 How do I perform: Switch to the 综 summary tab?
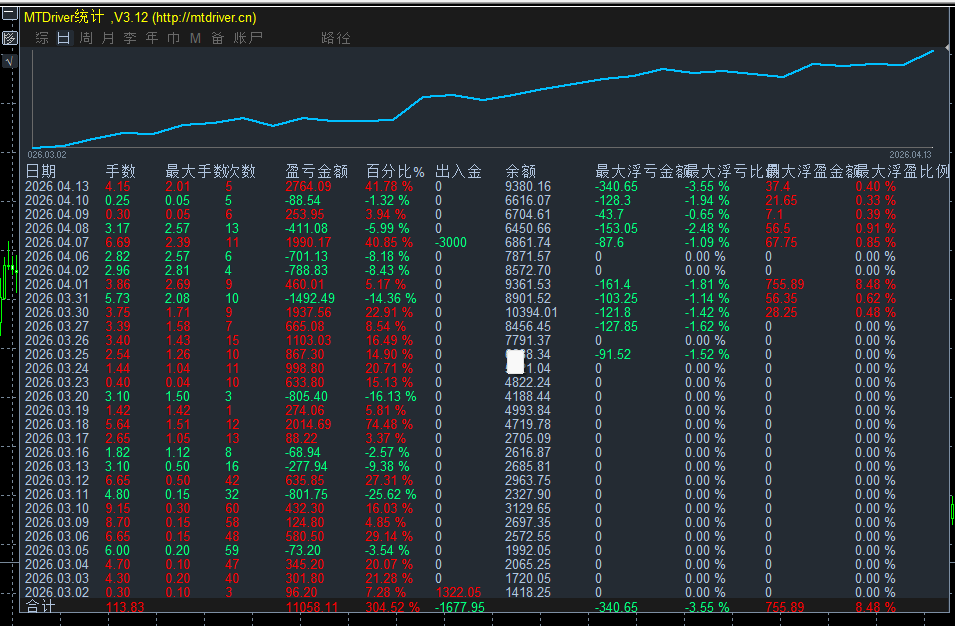tap(42, 38)
